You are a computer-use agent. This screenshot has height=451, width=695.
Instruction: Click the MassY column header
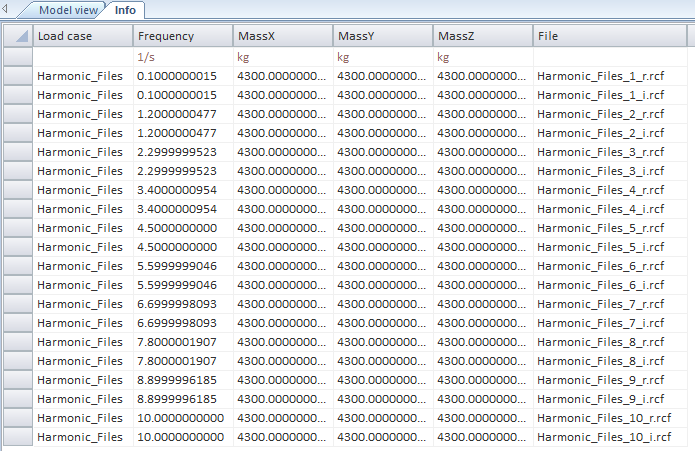click(382, 36)
